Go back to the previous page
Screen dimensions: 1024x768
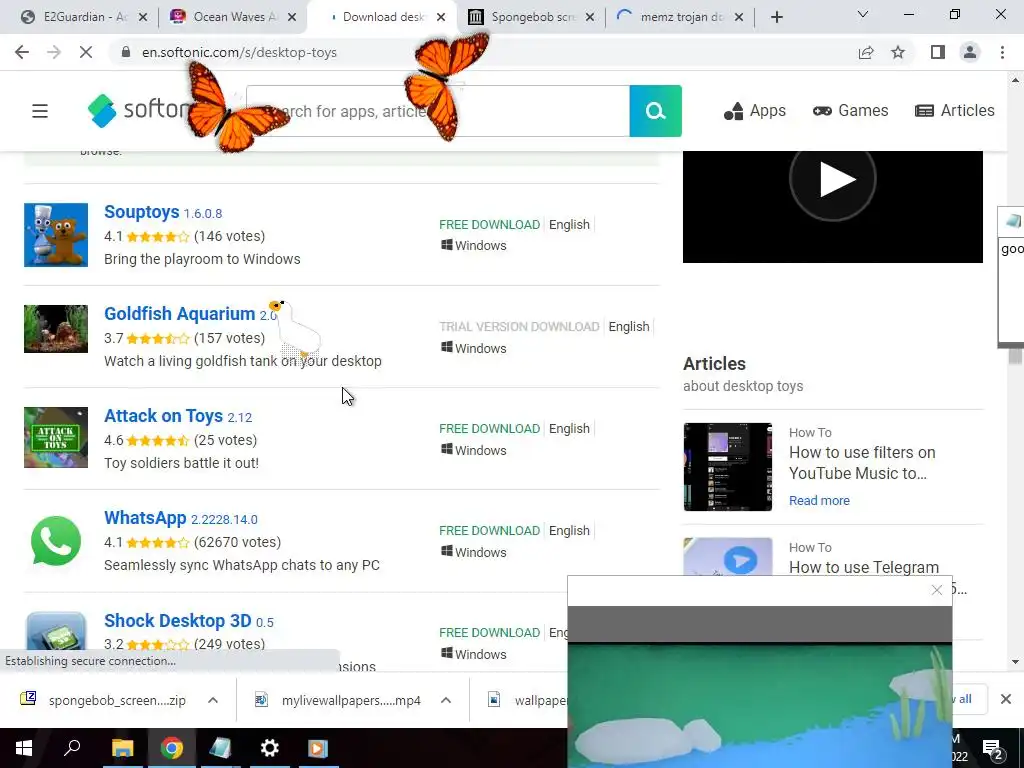tap(22, 52)
